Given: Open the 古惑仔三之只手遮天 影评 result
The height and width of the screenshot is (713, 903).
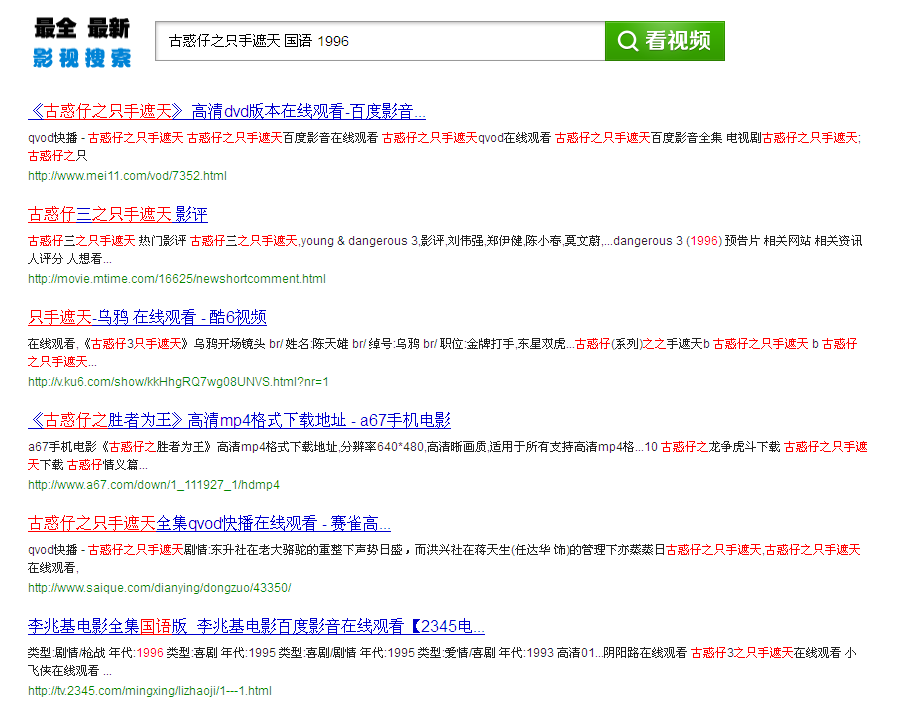Looking at the screenshot, I should (118, 214).
